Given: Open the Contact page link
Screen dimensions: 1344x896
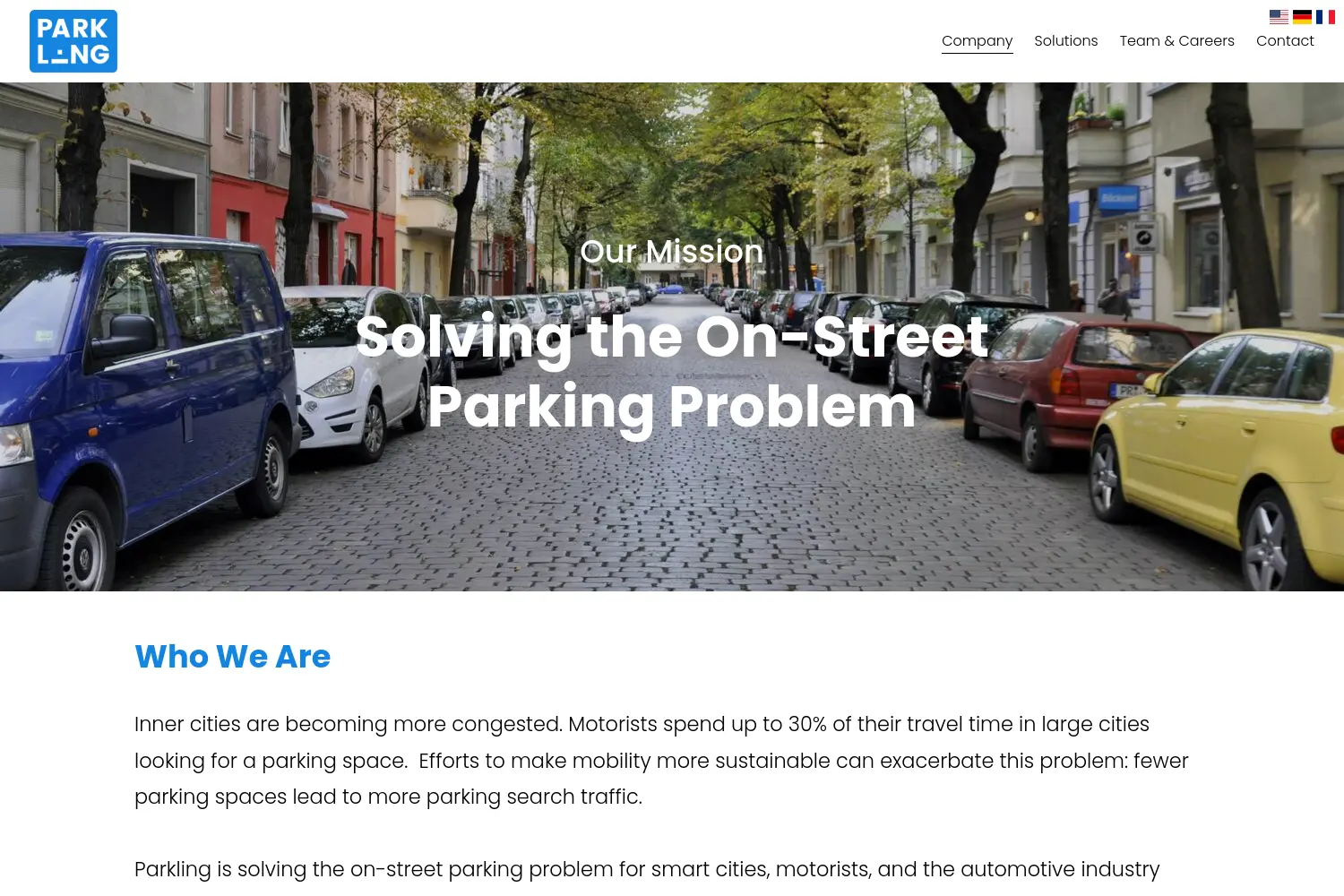Looking at the screenshot, I should (1285, 41).
